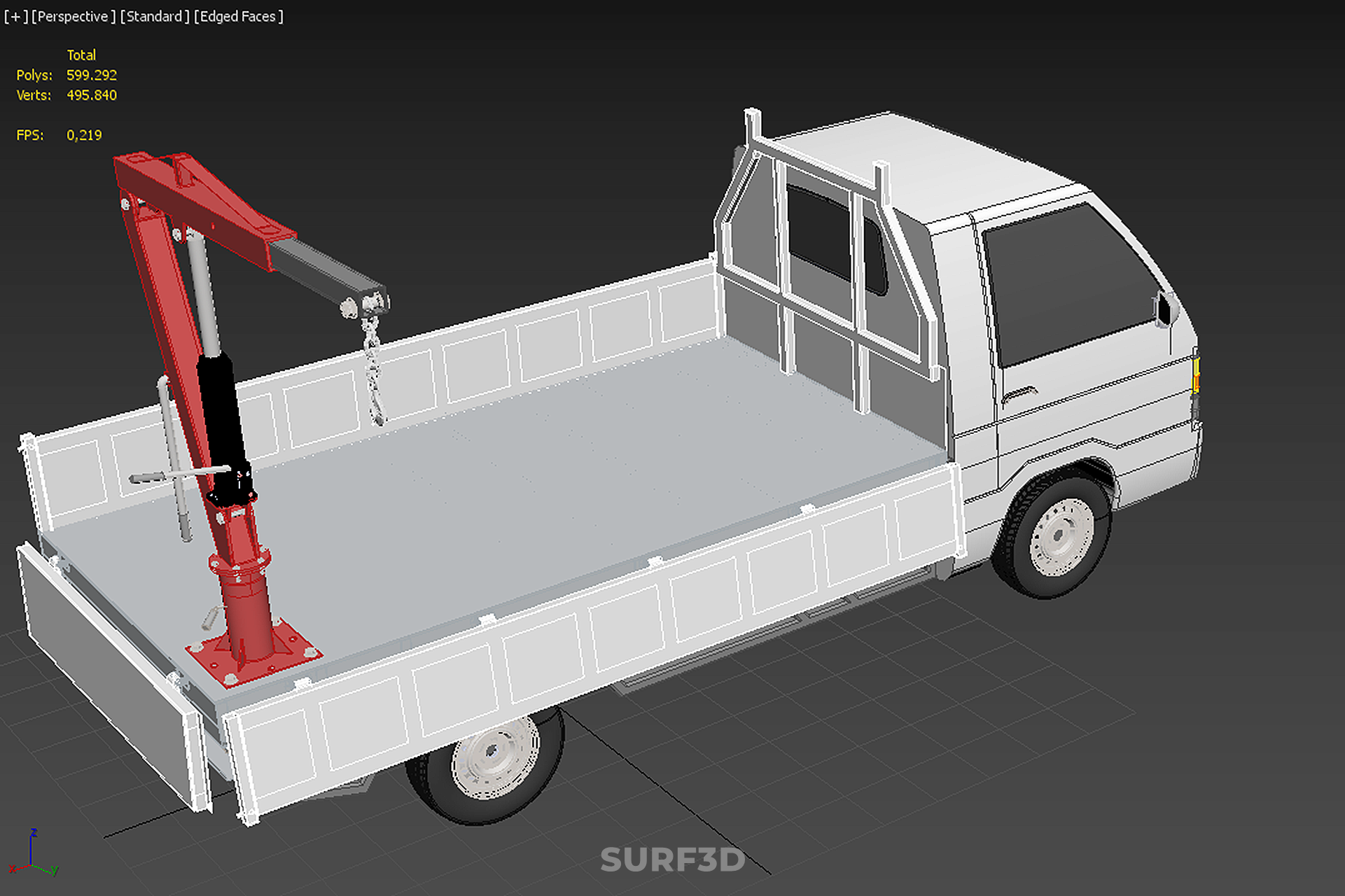Open the Standard shading menu label
The height and width of the screenshot is (896, 1345).
(x=154, y=16)
